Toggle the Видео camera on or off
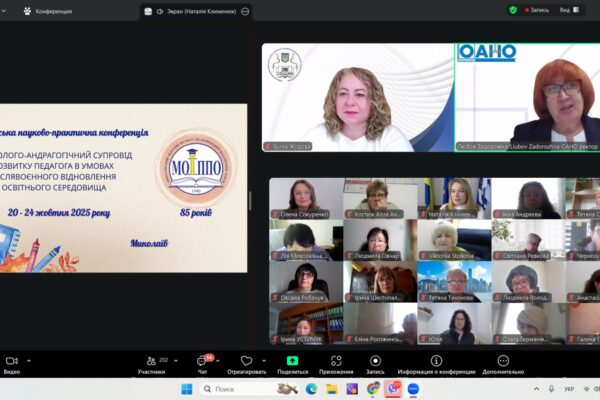The image size is (600, 400). 12,361
